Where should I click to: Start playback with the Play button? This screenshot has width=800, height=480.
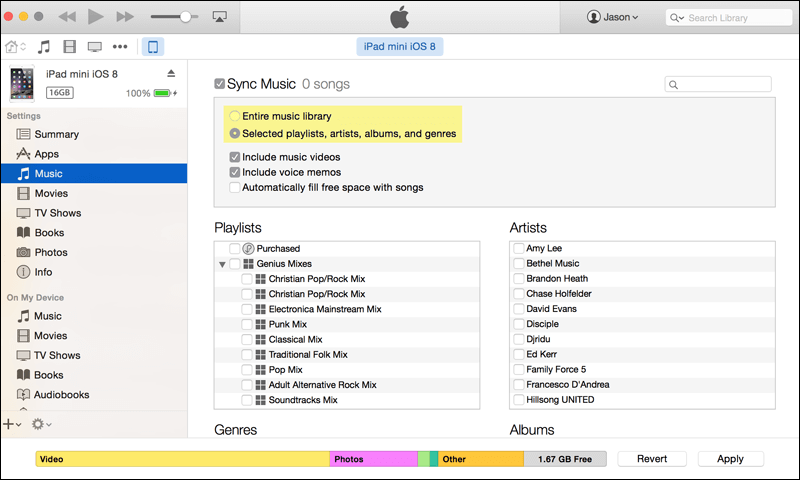click(95, 16)
